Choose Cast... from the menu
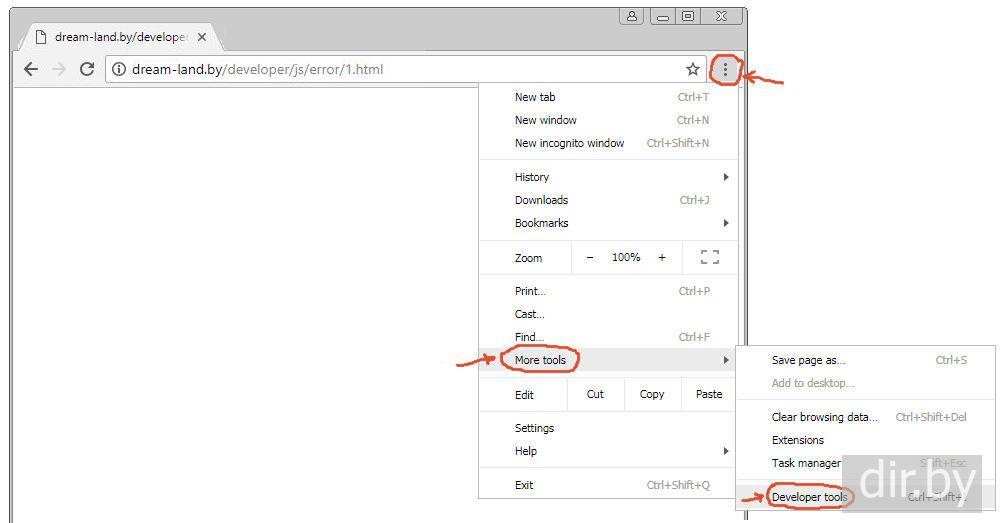The width and height of the screenshot is (1002, 523). click(x=608, y=314)
